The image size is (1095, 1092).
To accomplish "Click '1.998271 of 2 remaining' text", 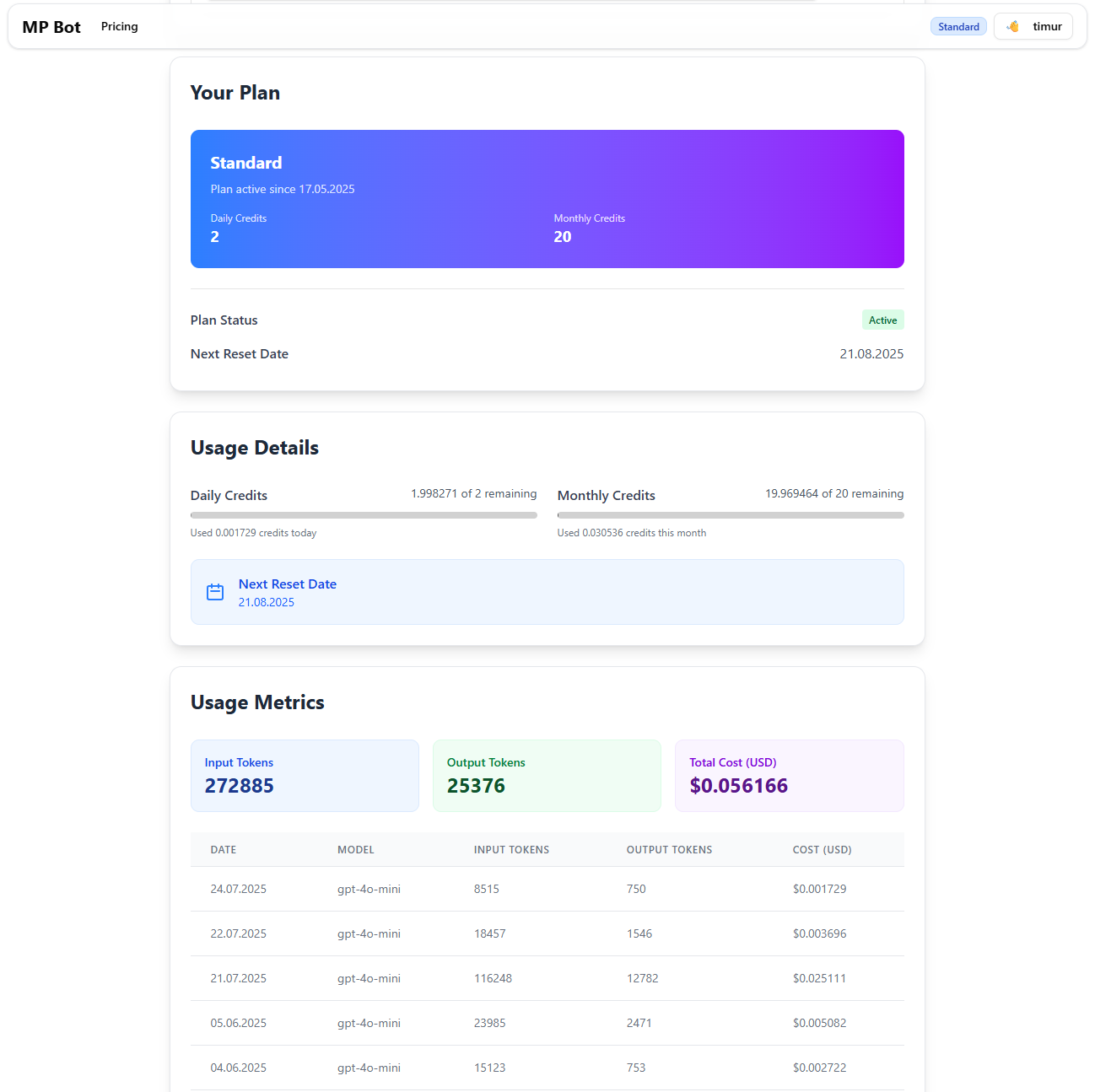I will (x=474, y=493).
